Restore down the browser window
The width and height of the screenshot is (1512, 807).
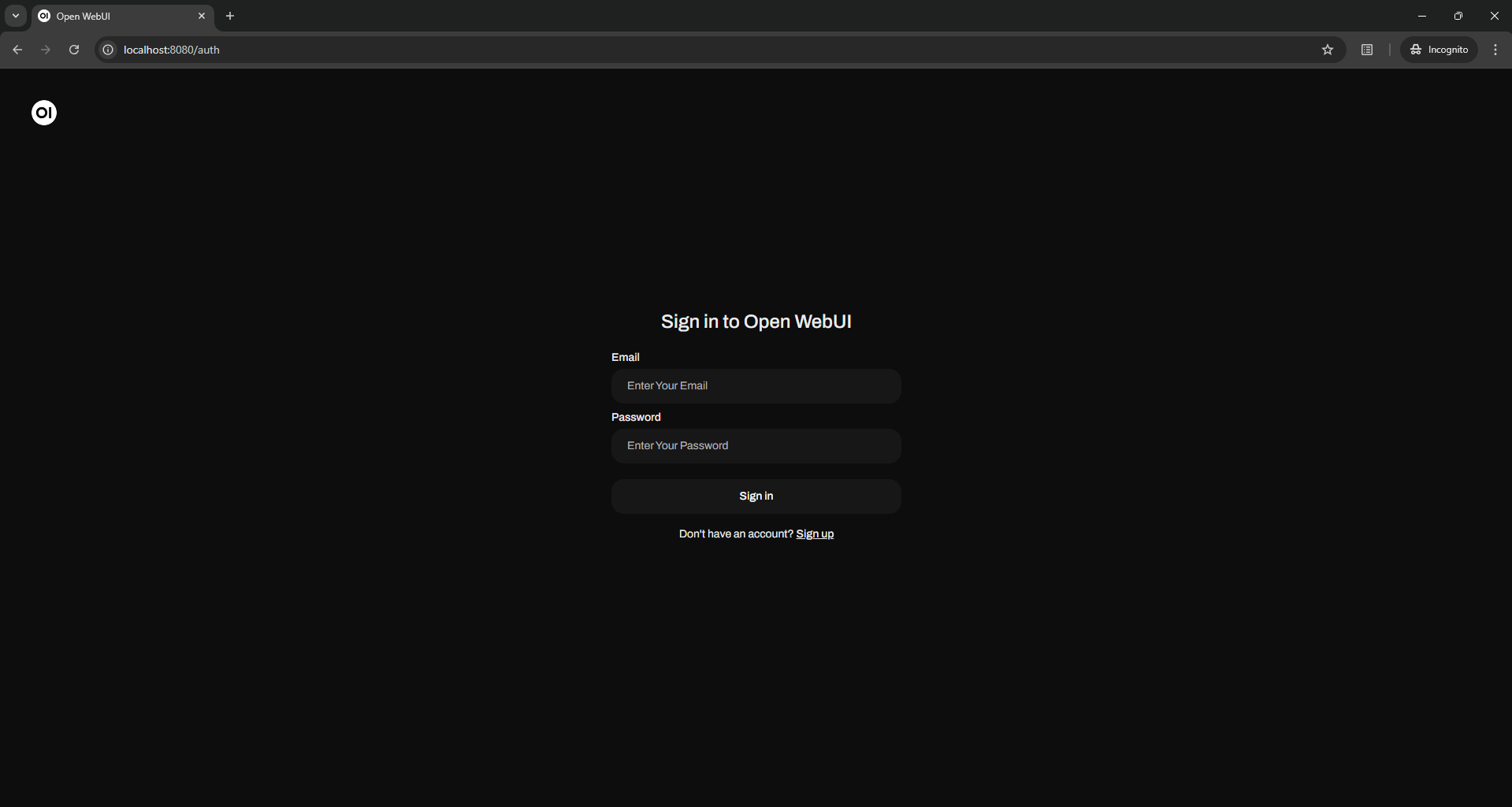[x=1458, y=16]
